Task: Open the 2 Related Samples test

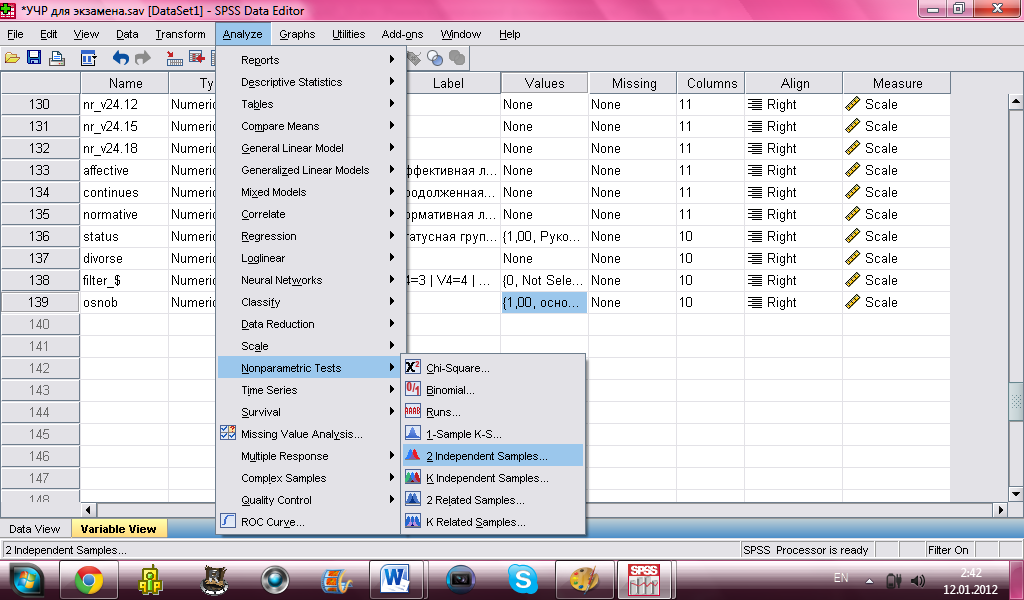Action: click(493, 500)
